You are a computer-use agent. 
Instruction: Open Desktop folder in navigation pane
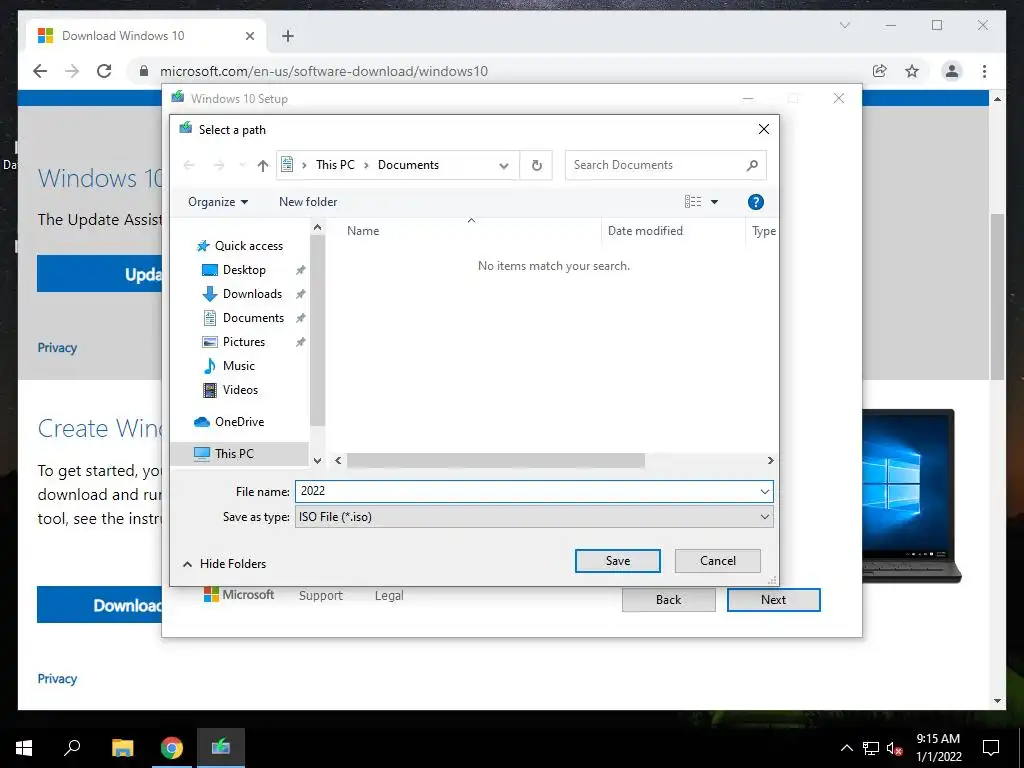point(244,270)
